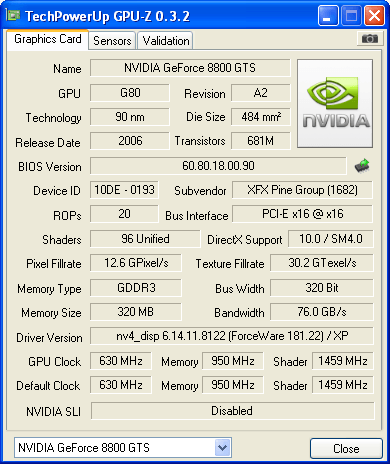Click the Bandwidth field 76.0 GB/s
Screen dimensions: 390x464
pyautogui.click(x=322, y=312)
